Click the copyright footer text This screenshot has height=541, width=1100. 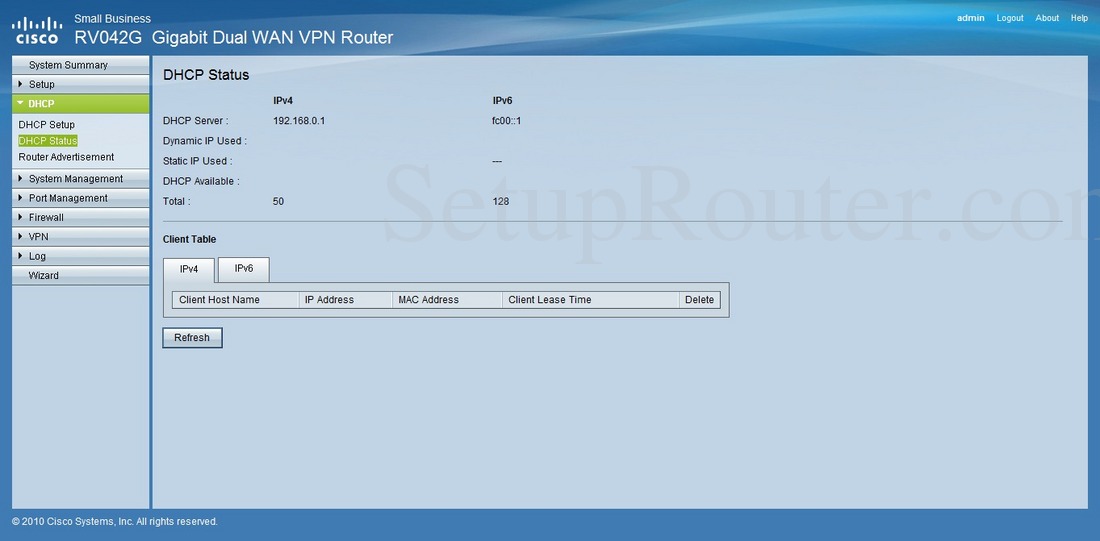[x=115, y=522]
